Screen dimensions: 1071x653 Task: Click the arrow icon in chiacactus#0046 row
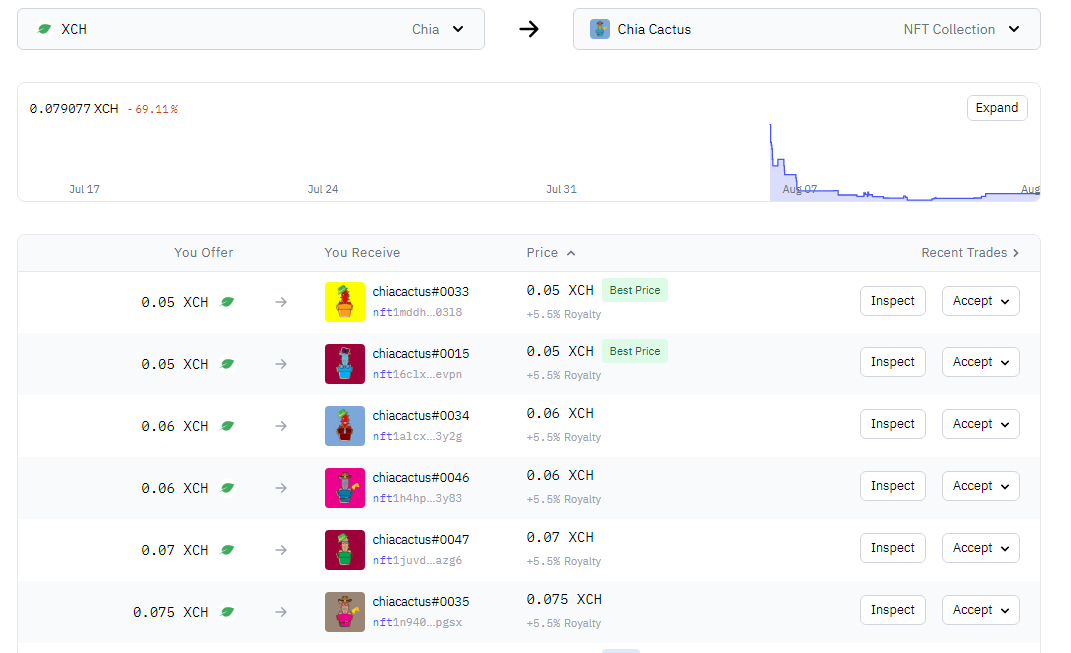coord(281,488)
